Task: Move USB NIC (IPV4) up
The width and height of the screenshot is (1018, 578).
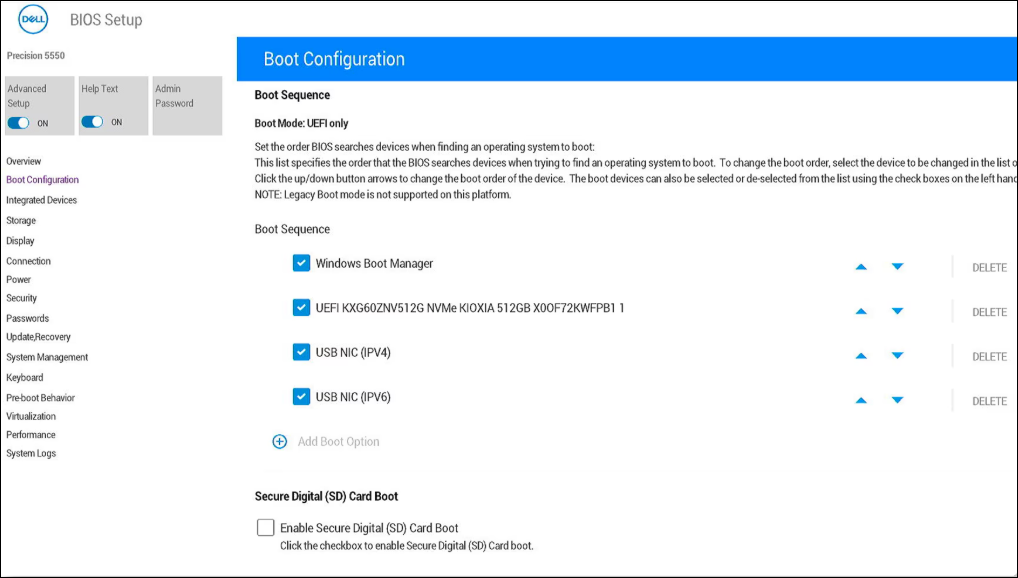Action: pyautogui.click(x=861, y=356)
